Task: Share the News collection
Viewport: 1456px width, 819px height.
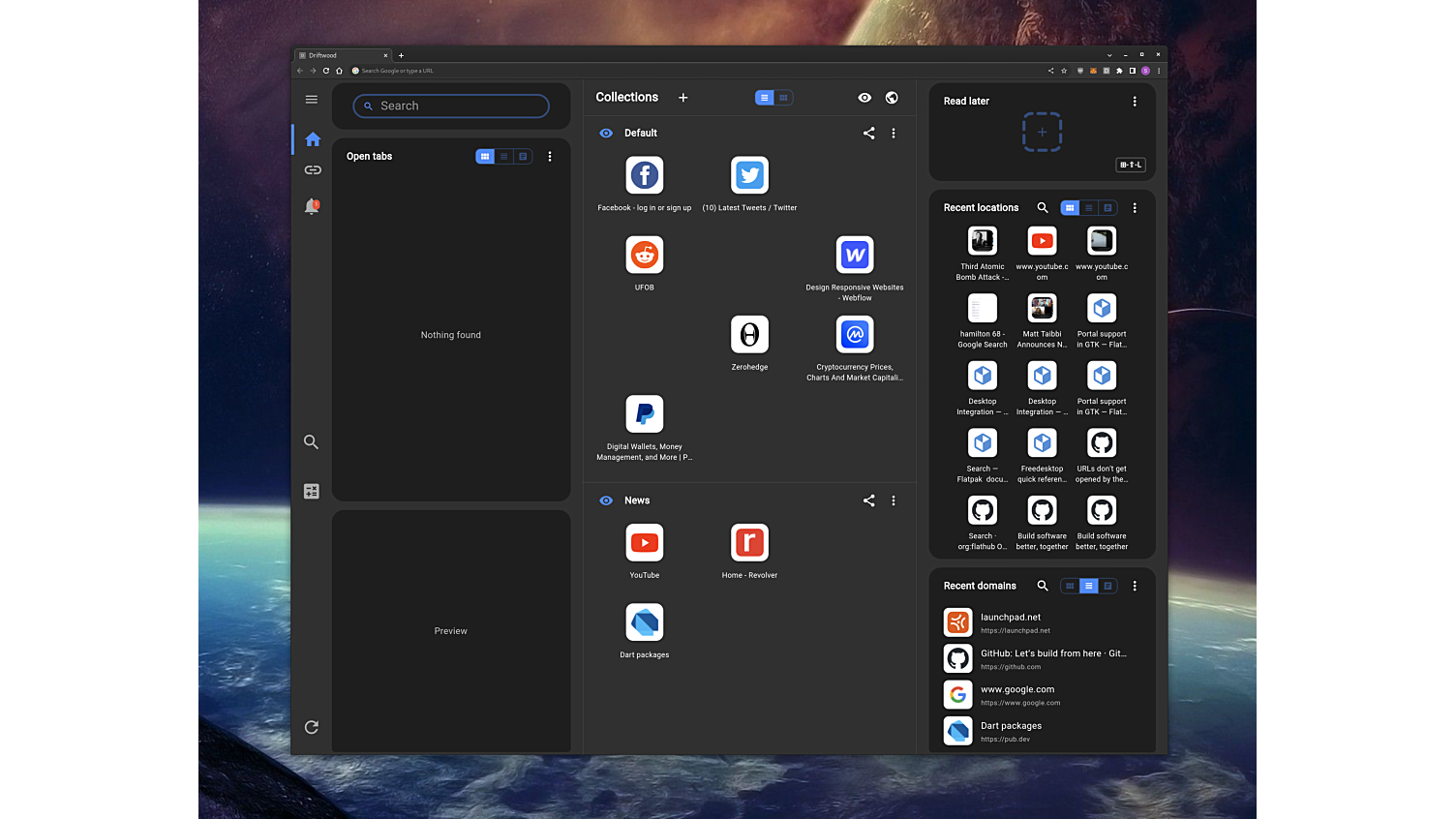Action: pyautogui.click(x=868, y=500)
